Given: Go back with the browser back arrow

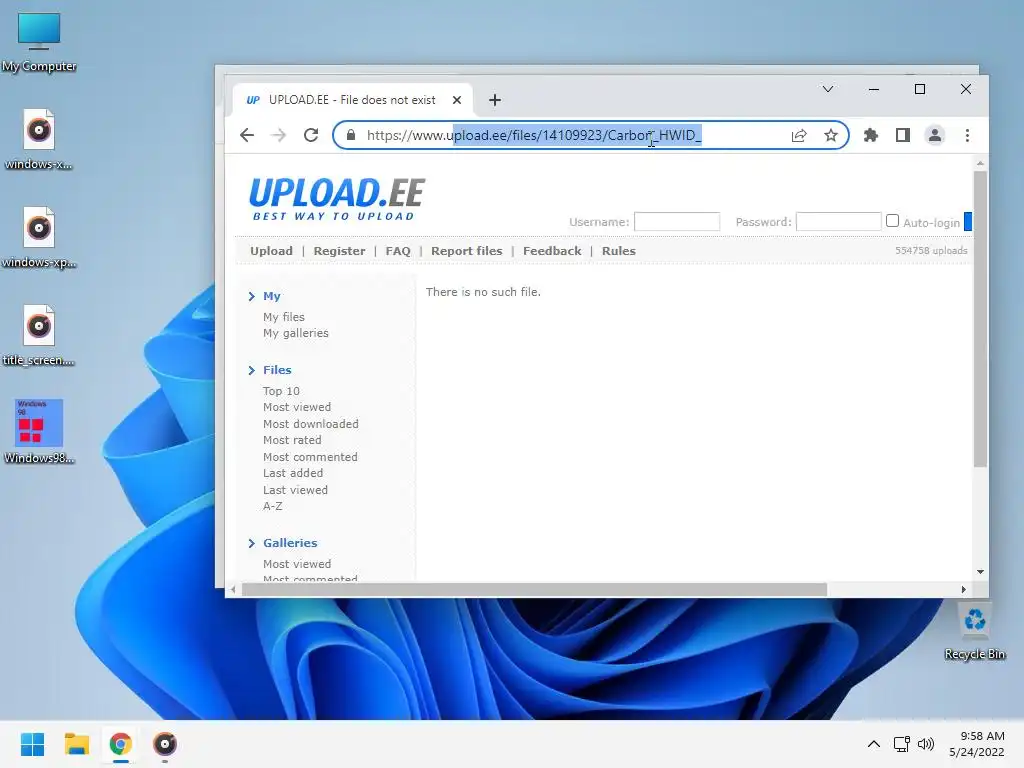Looking at the screenshot, I should pyautogui.click(x=247, y=135).
